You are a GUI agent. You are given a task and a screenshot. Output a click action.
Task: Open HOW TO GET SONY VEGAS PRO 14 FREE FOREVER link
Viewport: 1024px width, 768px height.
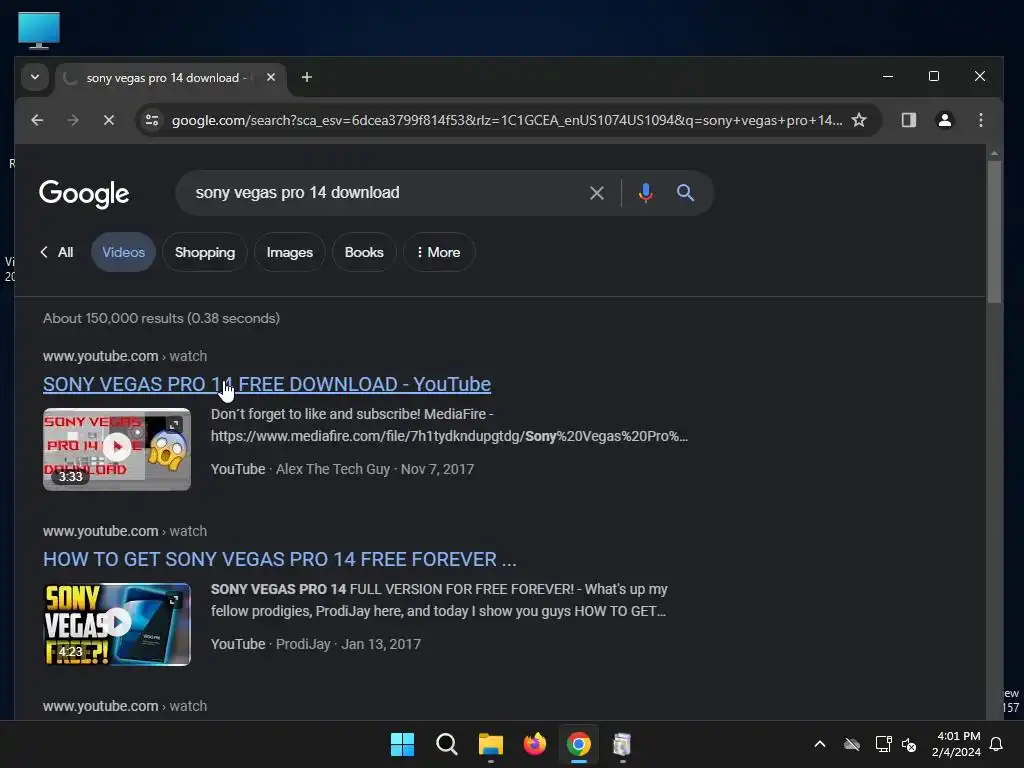coord(280,559)
